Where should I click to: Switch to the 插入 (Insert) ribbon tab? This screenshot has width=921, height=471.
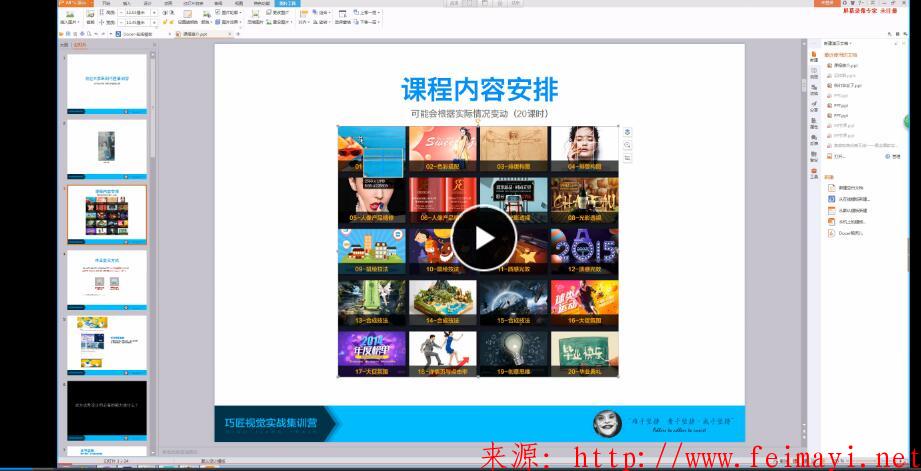126,3
